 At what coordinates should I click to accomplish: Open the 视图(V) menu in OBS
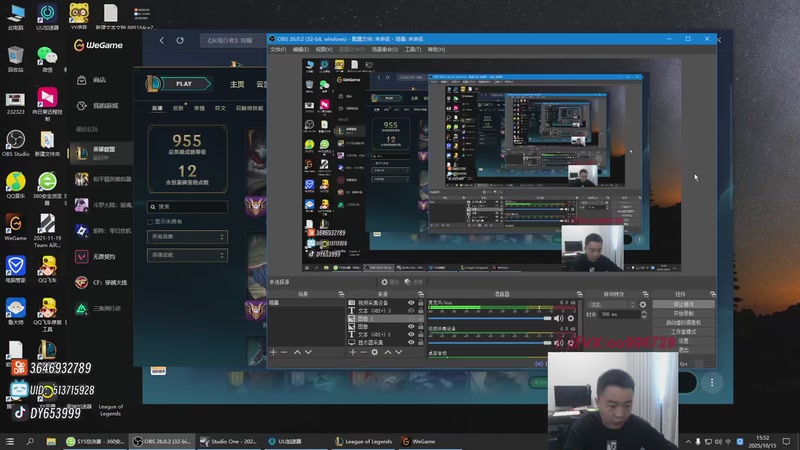(x=324, y=49)
